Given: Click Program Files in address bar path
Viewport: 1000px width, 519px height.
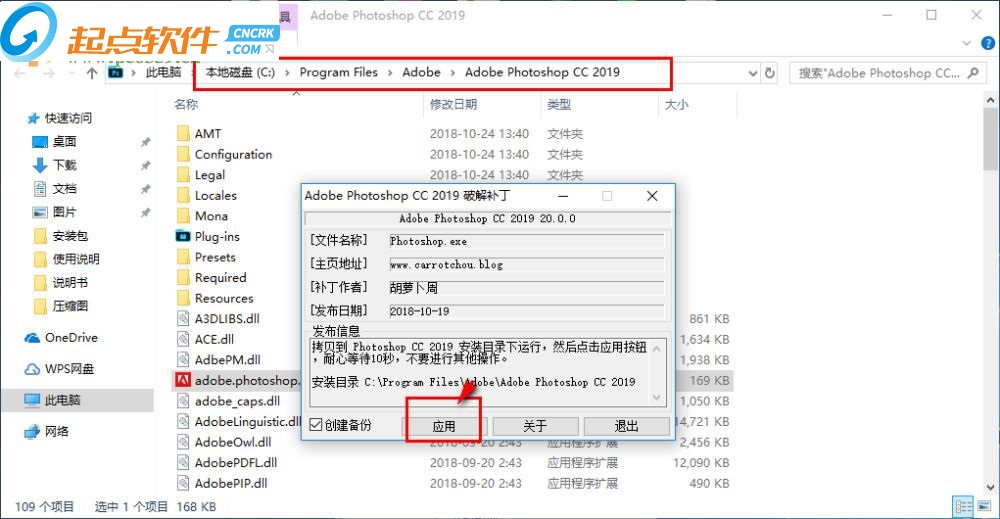Looking at the screenshot, I should (339, 72).
